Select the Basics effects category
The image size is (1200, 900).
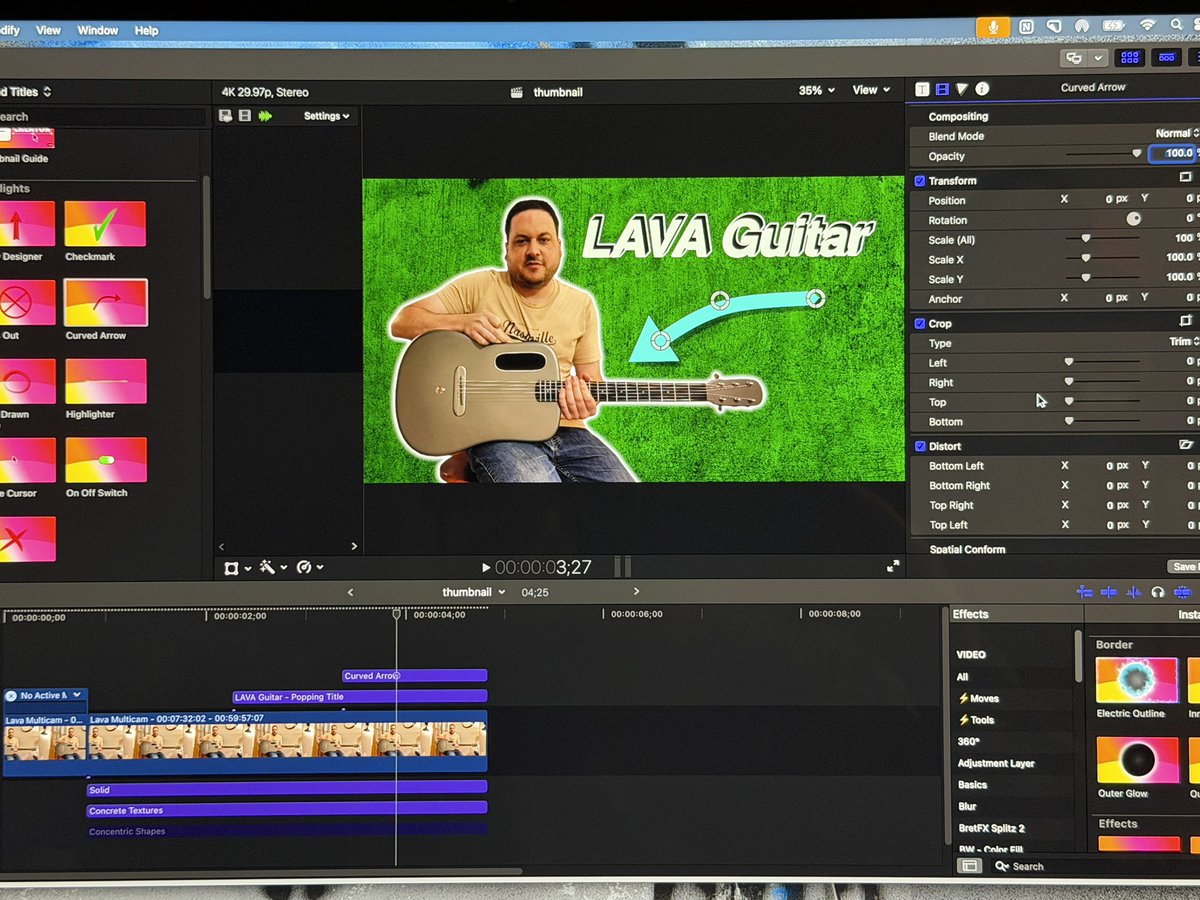pyautogui.click(x=972, y=785)
